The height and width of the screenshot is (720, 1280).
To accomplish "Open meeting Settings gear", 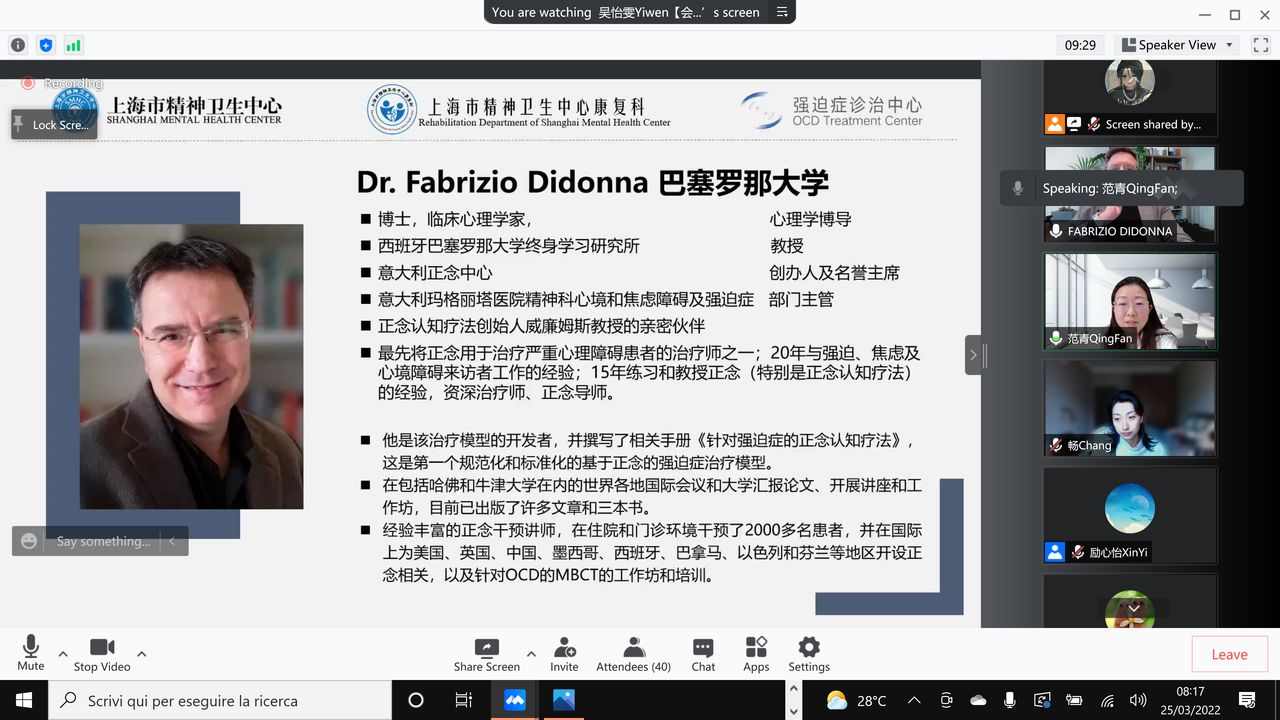I will click(809, 654).
